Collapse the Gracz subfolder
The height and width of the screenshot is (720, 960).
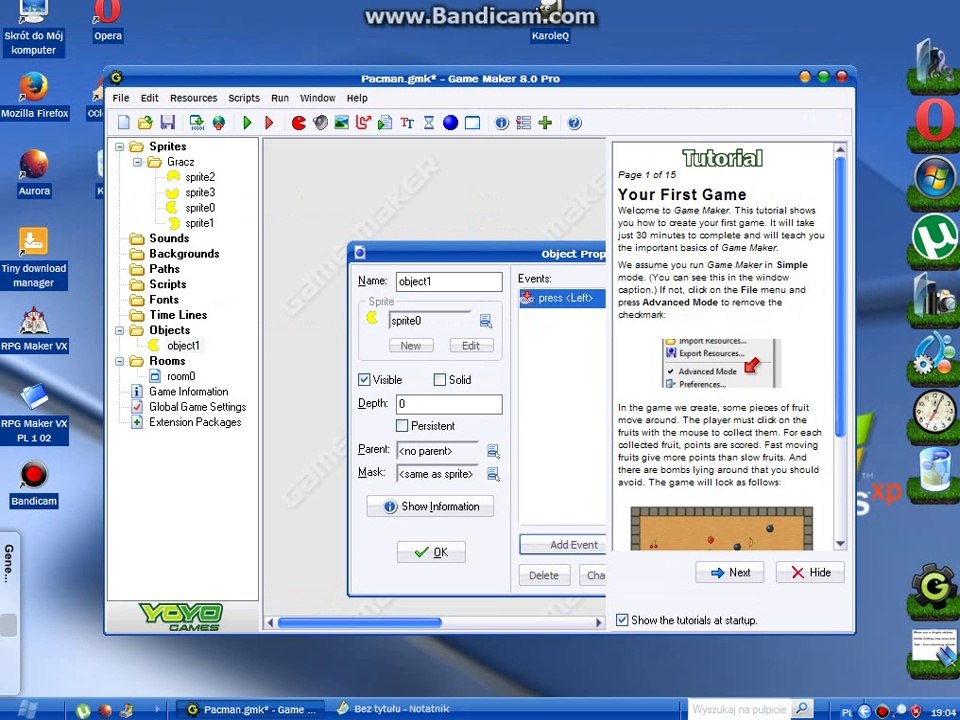[x=138, y=162]
